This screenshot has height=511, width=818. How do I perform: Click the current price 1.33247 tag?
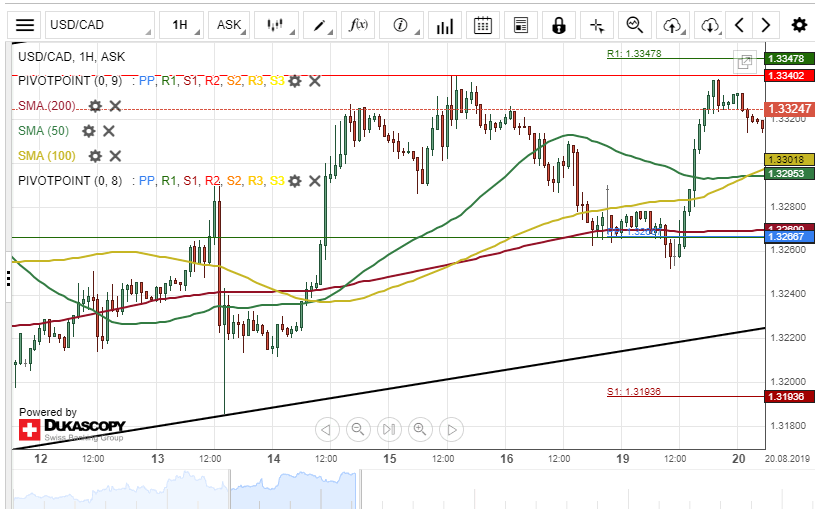[789, 108]
